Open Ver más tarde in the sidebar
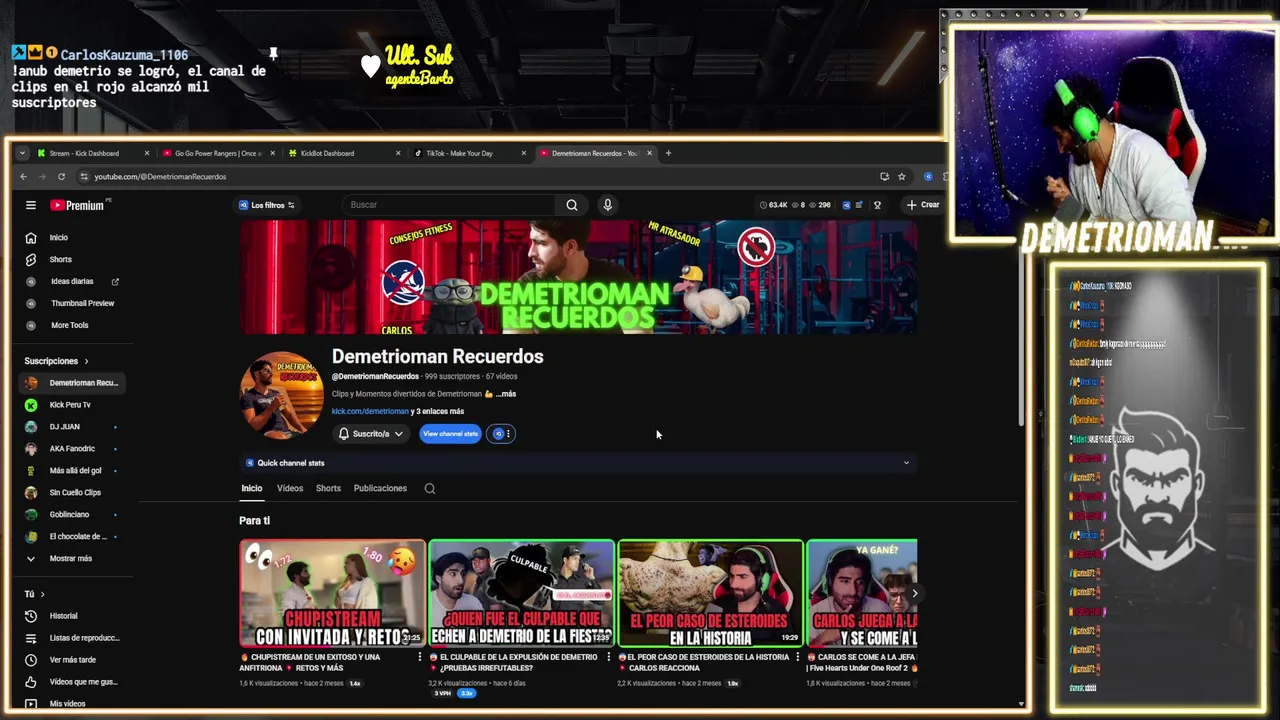The width and height of the screenshot is (1280, 720). click(70, 660)
